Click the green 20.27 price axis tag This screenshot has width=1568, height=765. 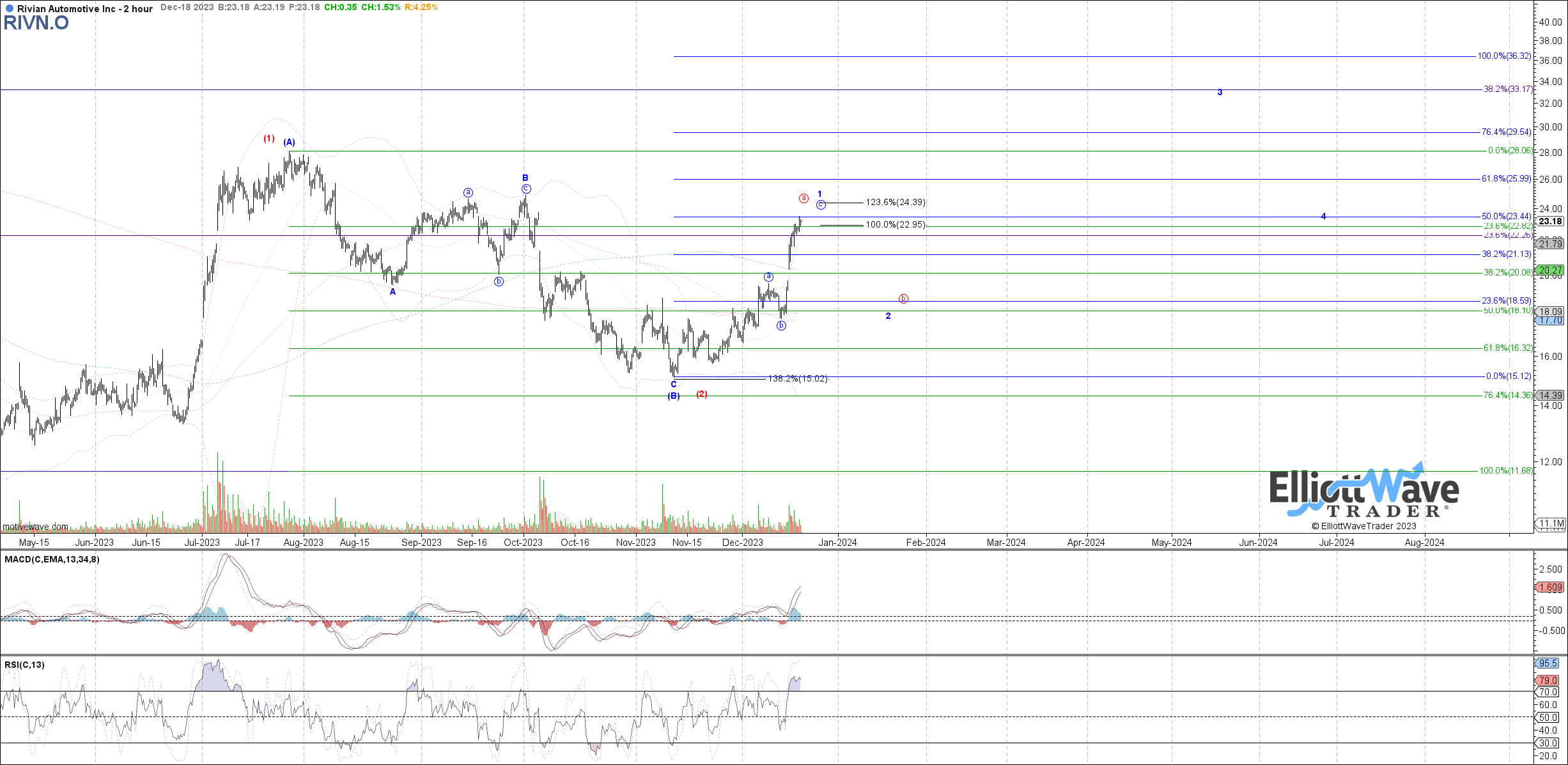coord(1550,270)
